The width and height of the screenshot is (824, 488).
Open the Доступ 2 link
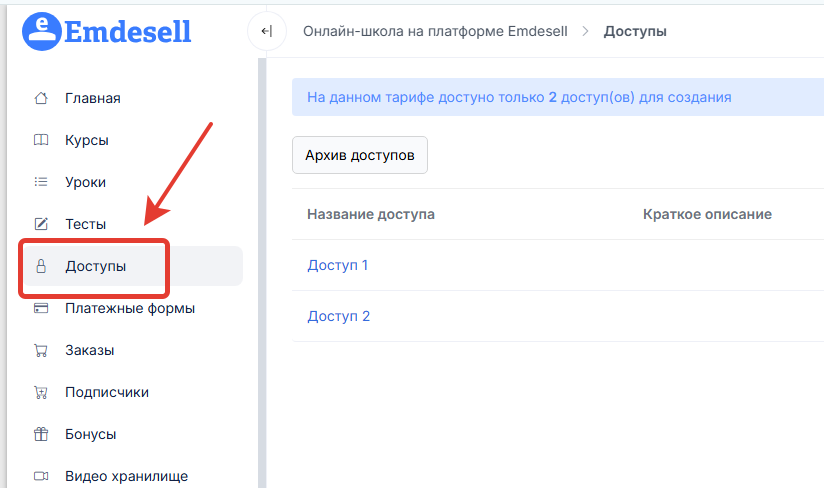338,316
